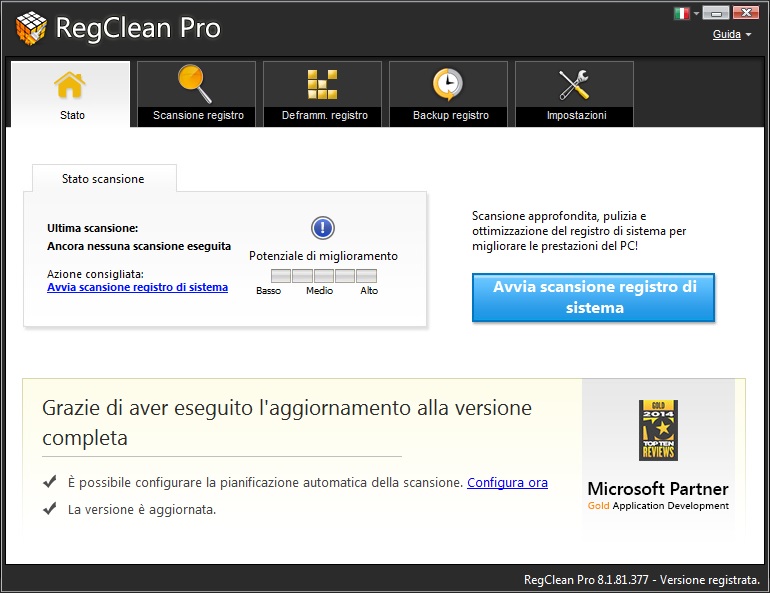
Task: Open the Impostazioni tab label
Action: [577, 115]
